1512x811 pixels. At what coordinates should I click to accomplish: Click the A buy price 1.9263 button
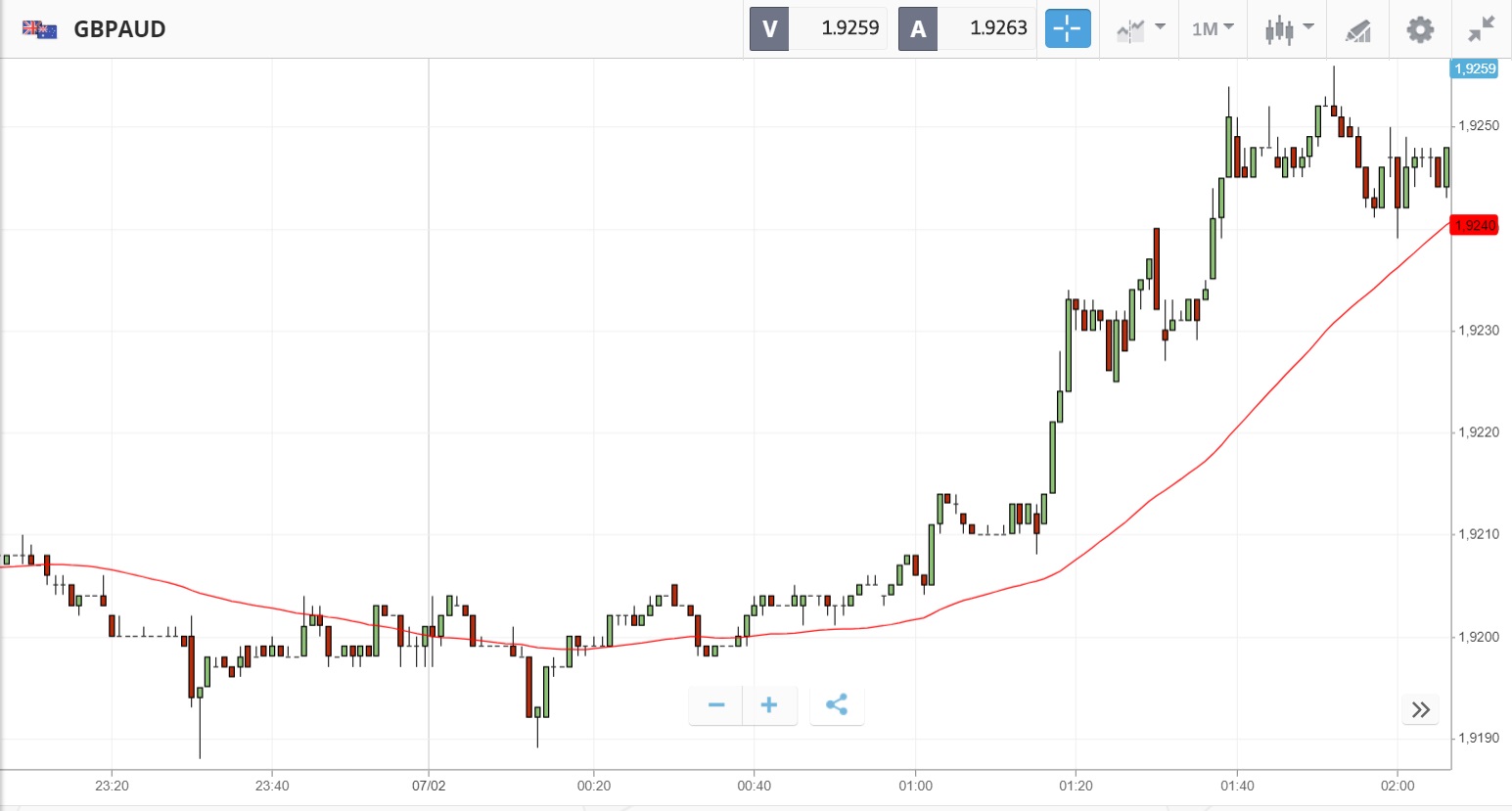click(x=967, y=29)
